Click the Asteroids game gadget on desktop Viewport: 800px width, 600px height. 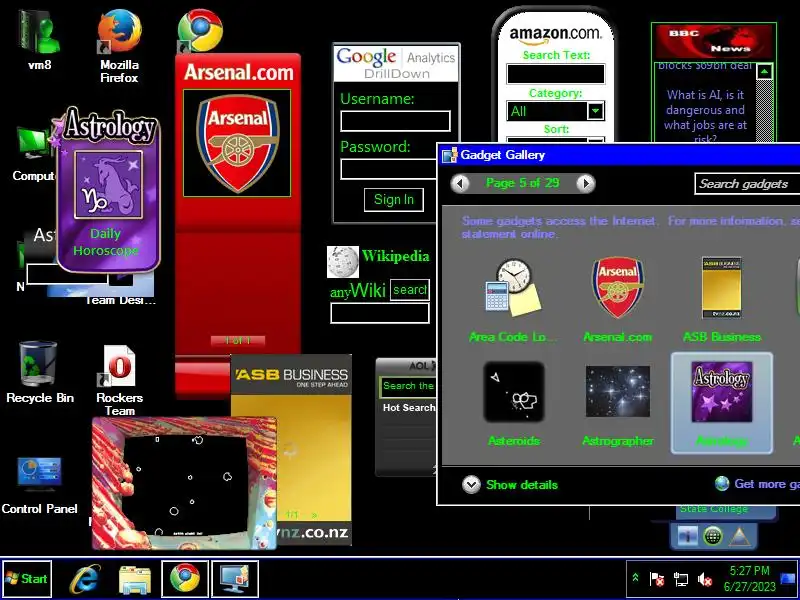pos(184,483)
